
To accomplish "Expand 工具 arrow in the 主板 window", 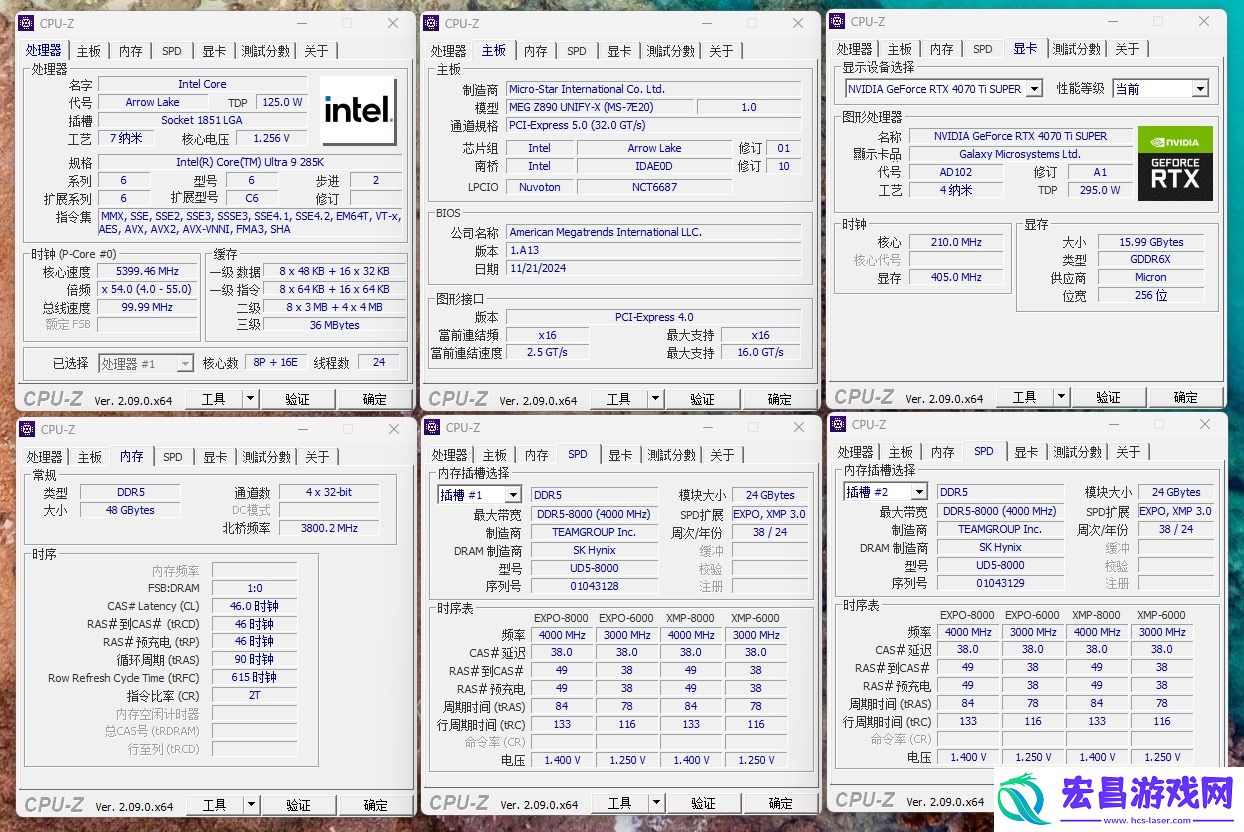I will [655, 399].
